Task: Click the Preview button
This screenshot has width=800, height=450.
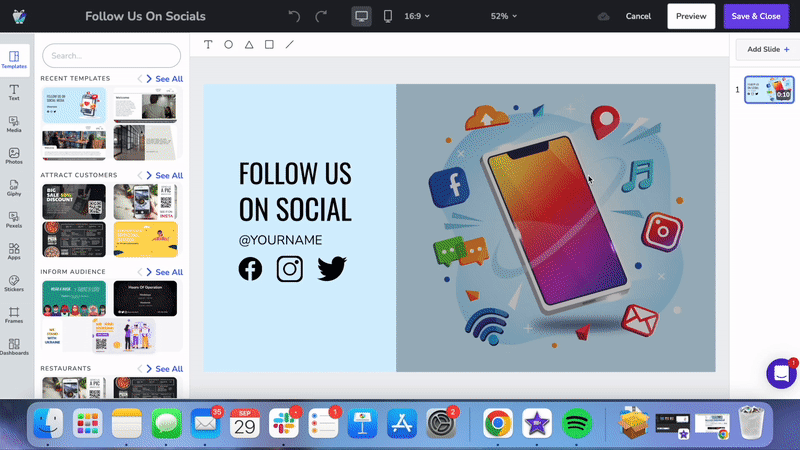Action: pyautogui.click(x=691, y=16)
